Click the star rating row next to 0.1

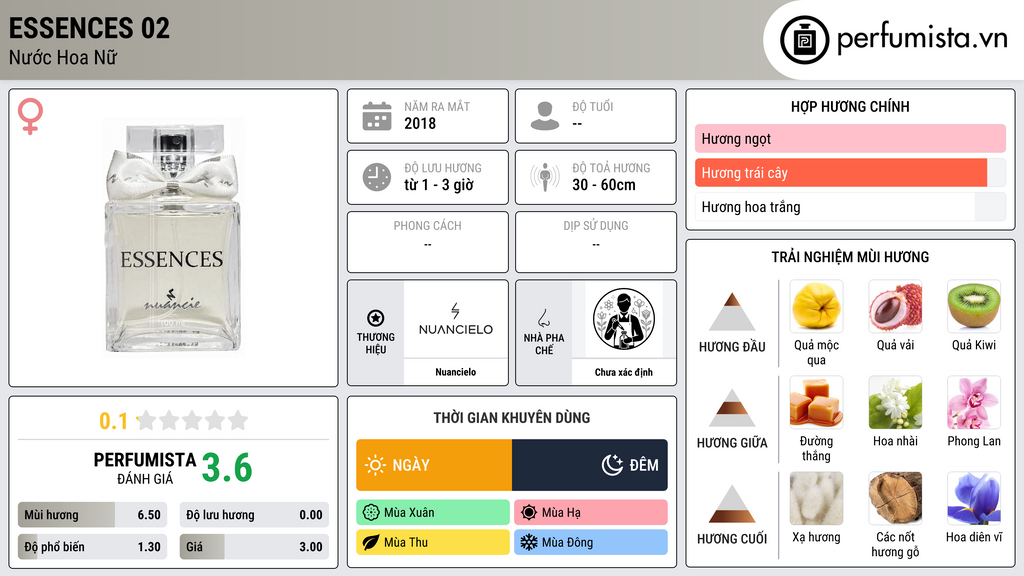point(192,421)
